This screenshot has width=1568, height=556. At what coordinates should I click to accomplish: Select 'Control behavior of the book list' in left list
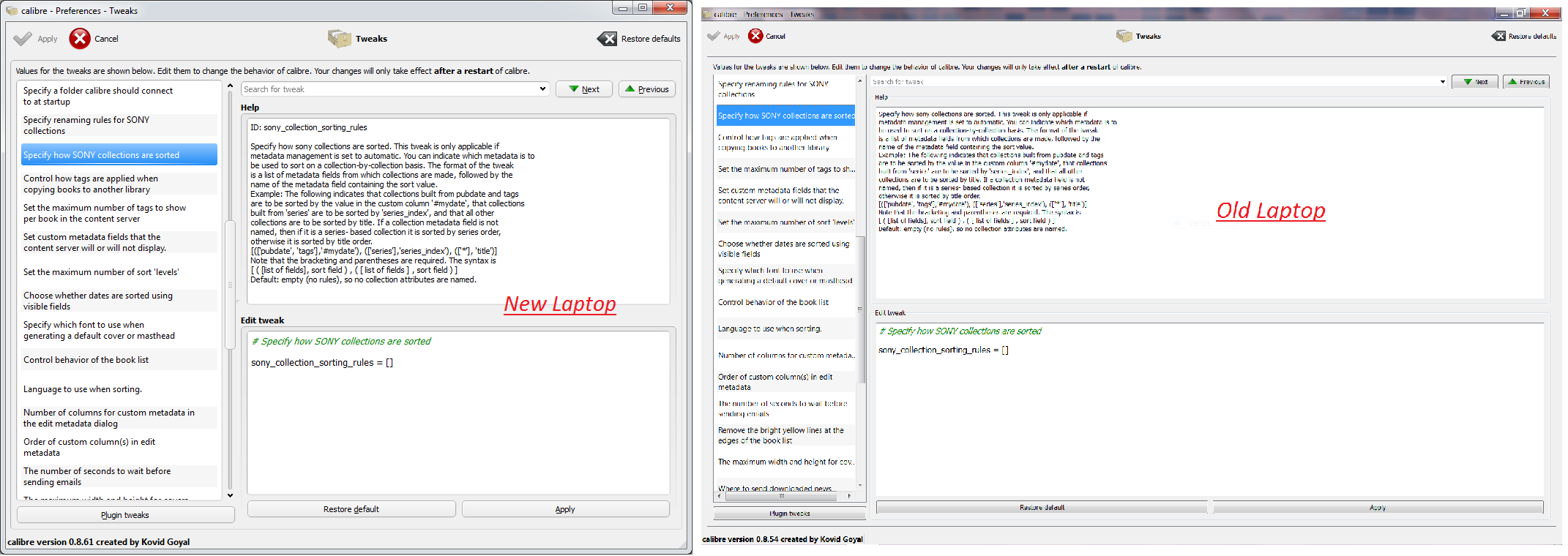(x=119, y=359)
